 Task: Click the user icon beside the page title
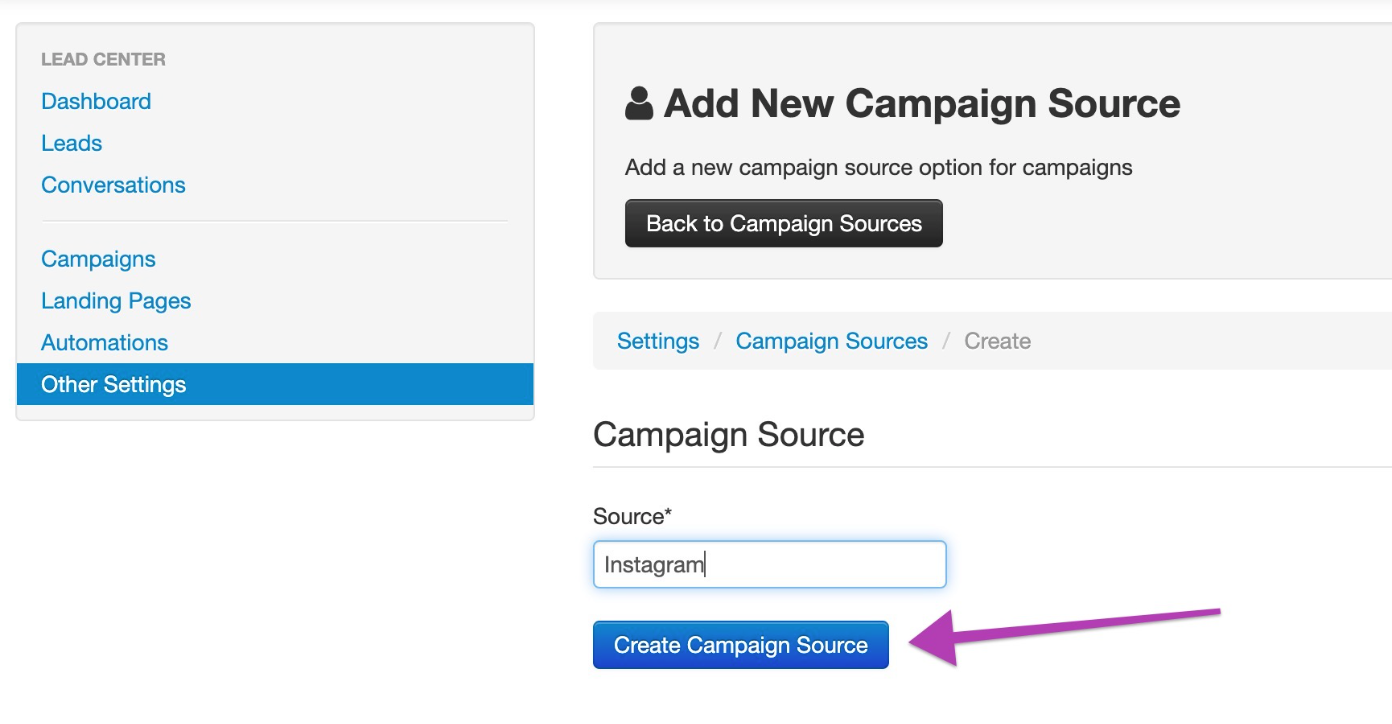(x=639, y=103)
